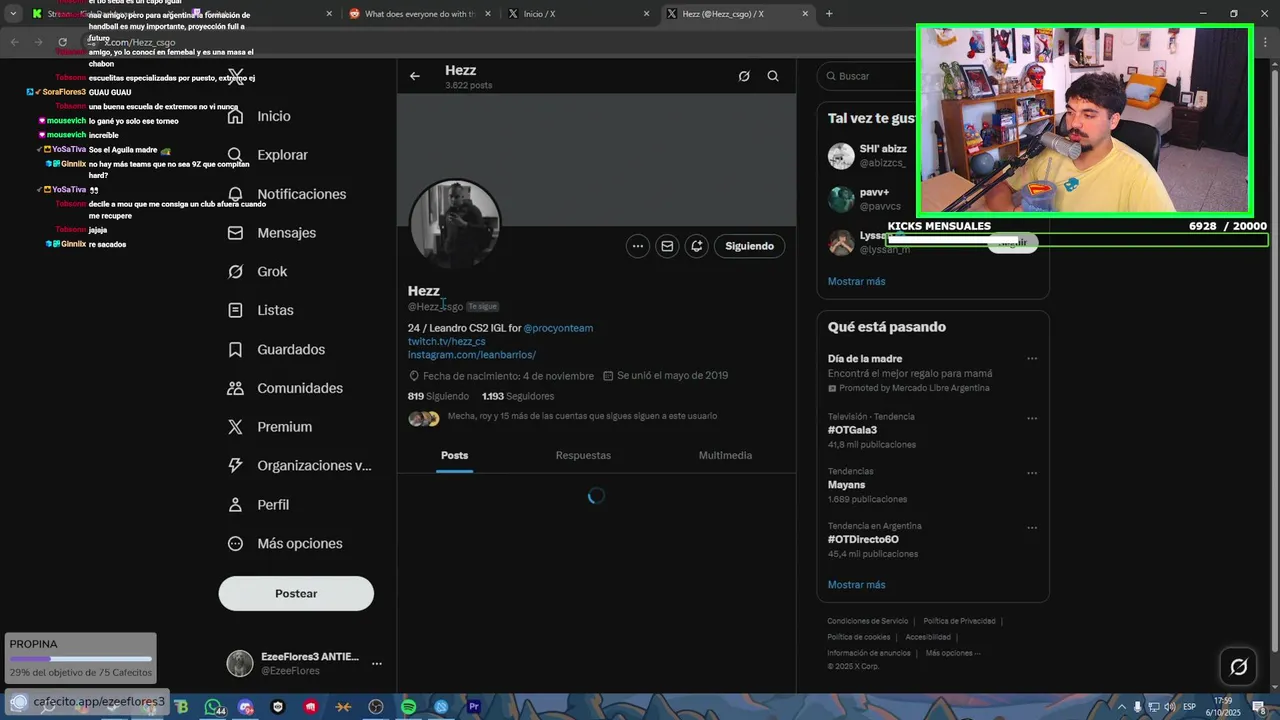
Task: Open account switcher ellipsis for EzeeFlores
Action: click(377, 664)
